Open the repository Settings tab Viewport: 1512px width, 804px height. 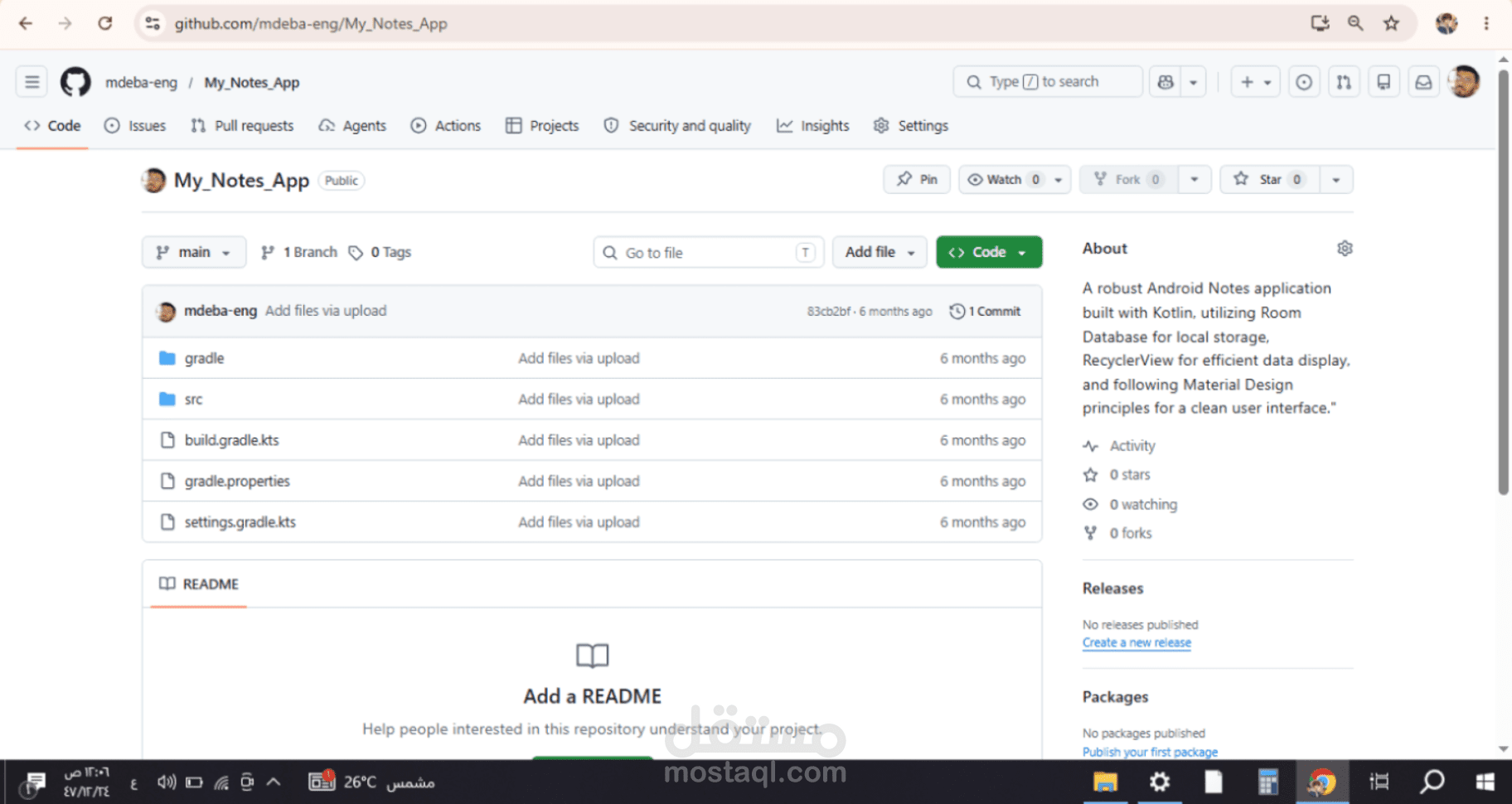pyautogui.click(x=911, y=126)
